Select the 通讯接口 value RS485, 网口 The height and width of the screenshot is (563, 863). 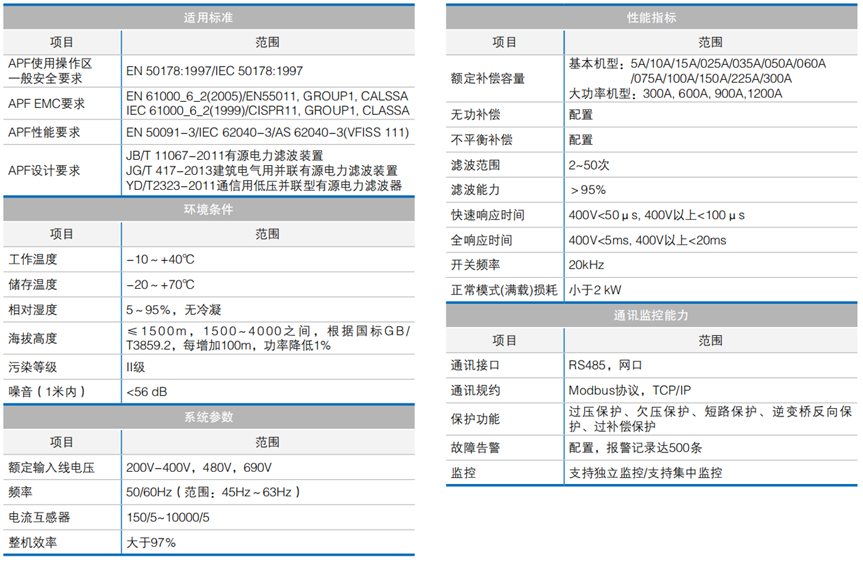point(608,366)
